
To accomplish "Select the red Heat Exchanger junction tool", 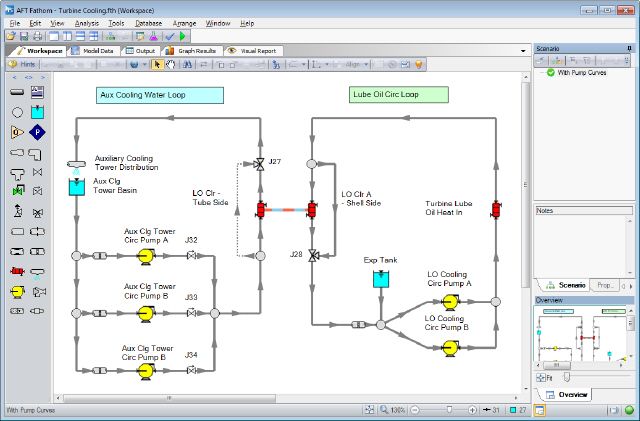I will [x=17, y=271].
